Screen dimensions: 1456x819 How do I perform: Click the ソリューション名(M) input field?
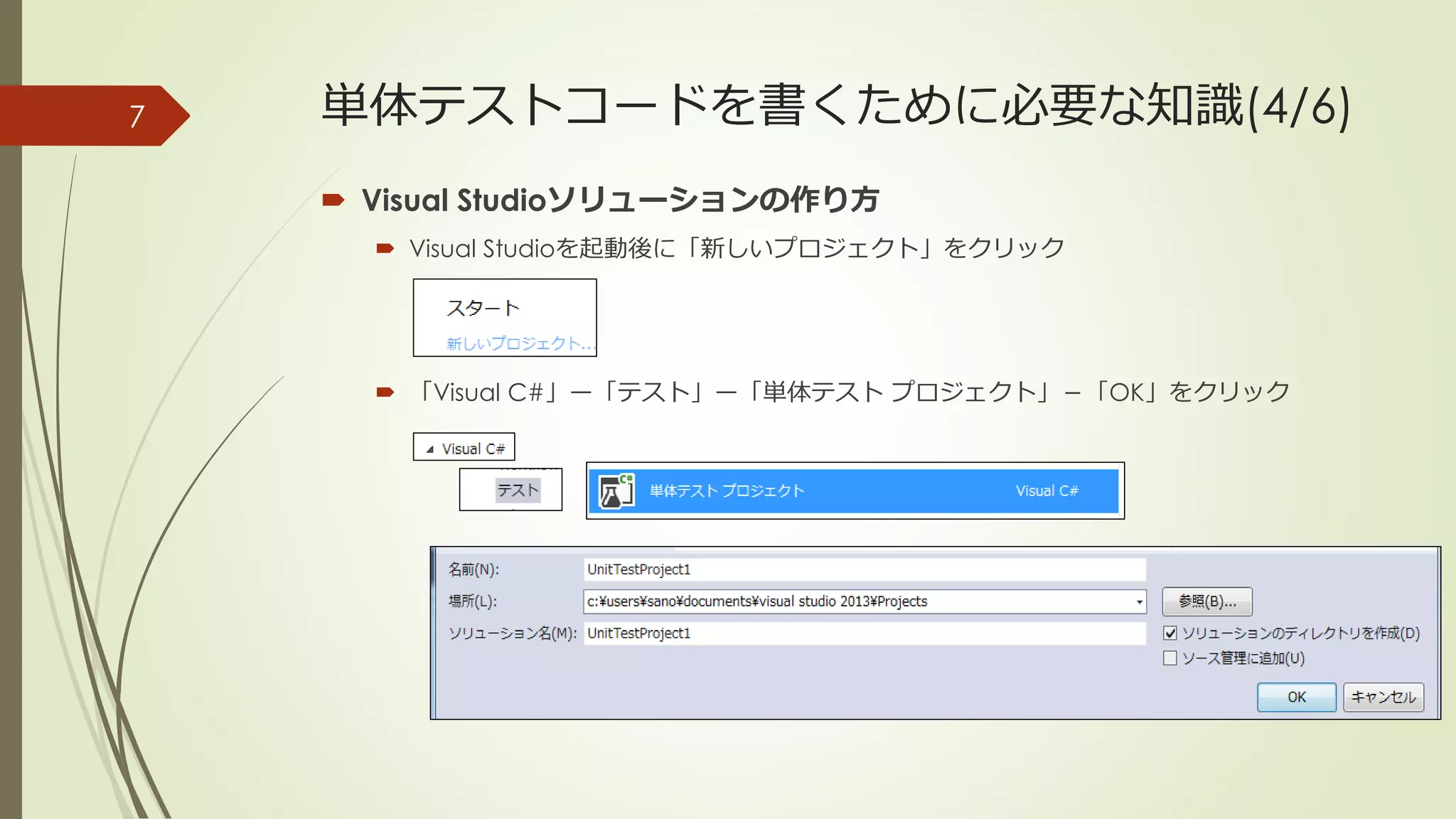[864, 633]
